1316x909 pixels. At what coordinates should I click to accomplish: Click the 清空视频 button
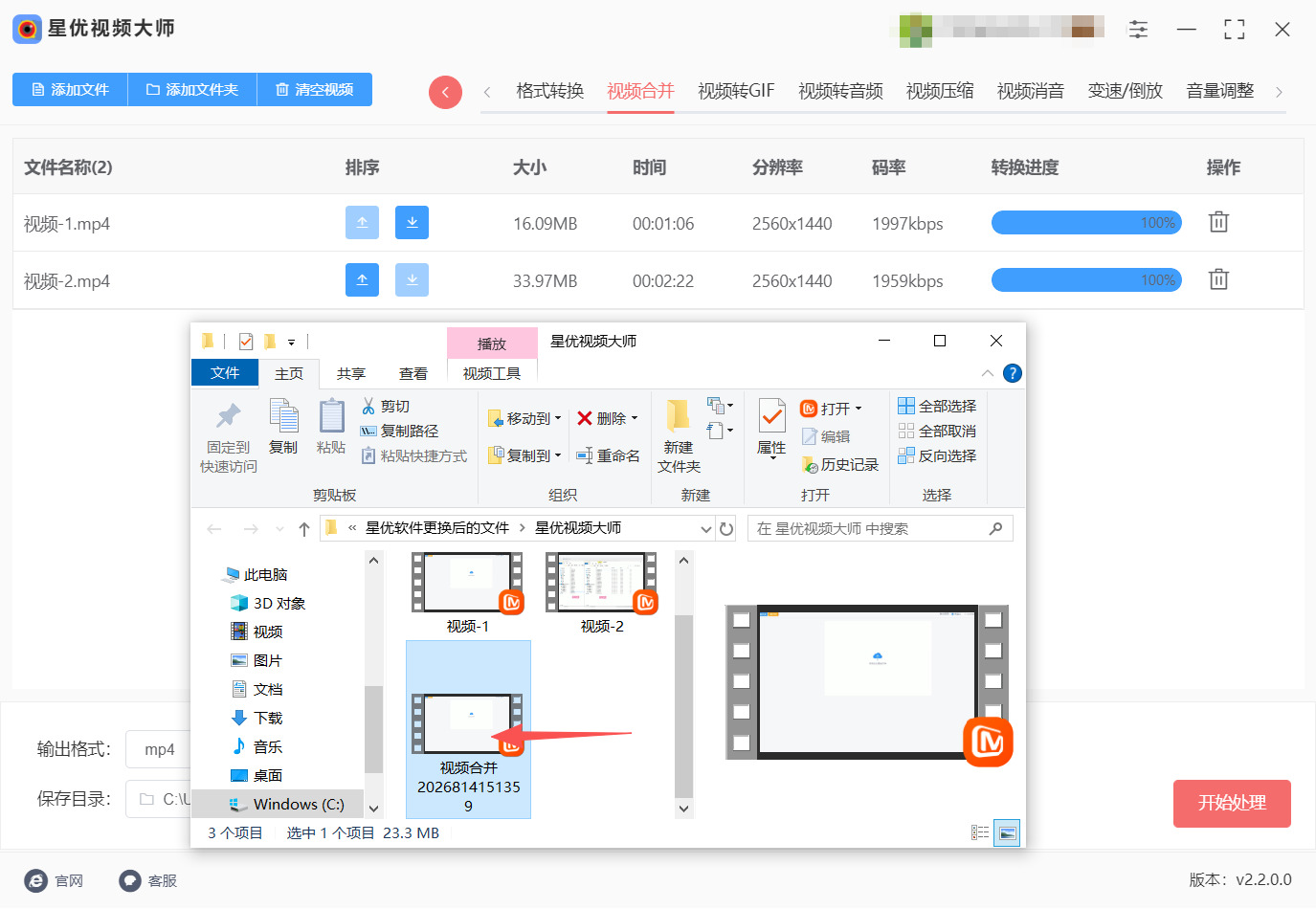[315, 90]
